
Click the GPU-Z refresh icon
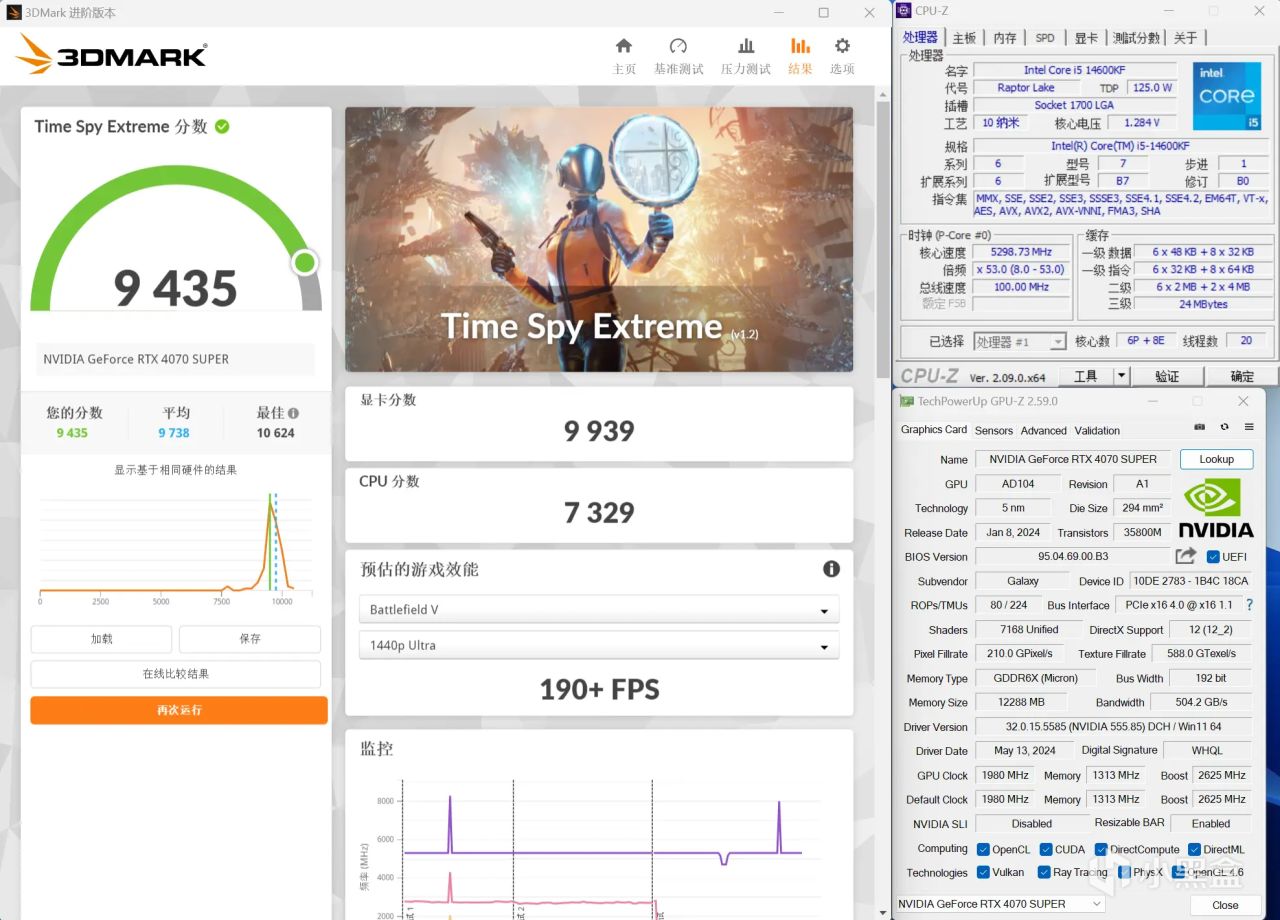(1224, 427)
